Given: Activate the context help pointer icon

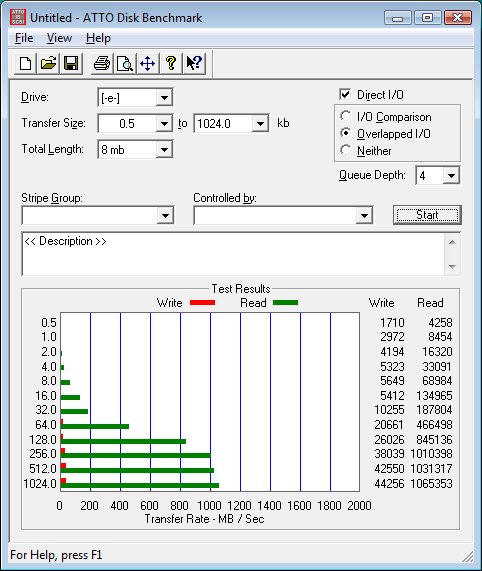Looking at the screenshot, I should point(194,63).
